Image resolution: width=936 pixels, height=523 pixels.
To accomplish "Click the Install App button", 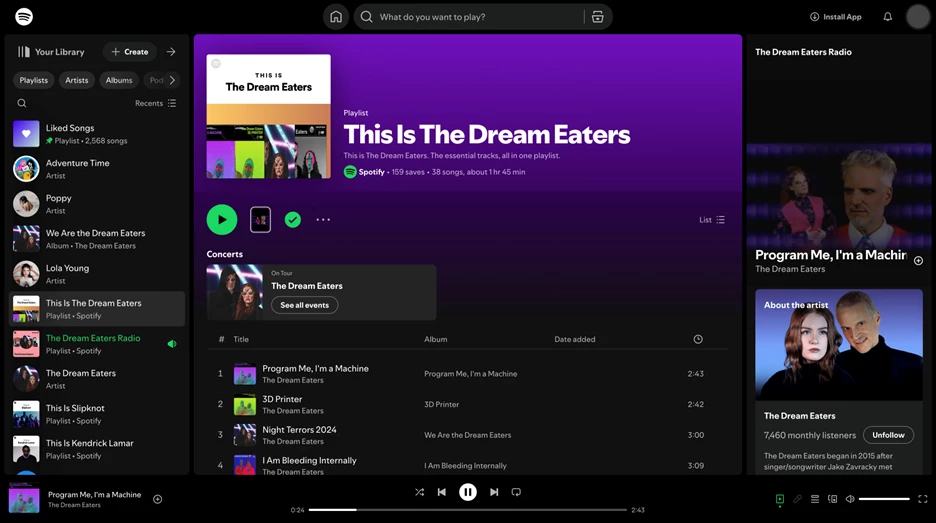I will point(836,17).
